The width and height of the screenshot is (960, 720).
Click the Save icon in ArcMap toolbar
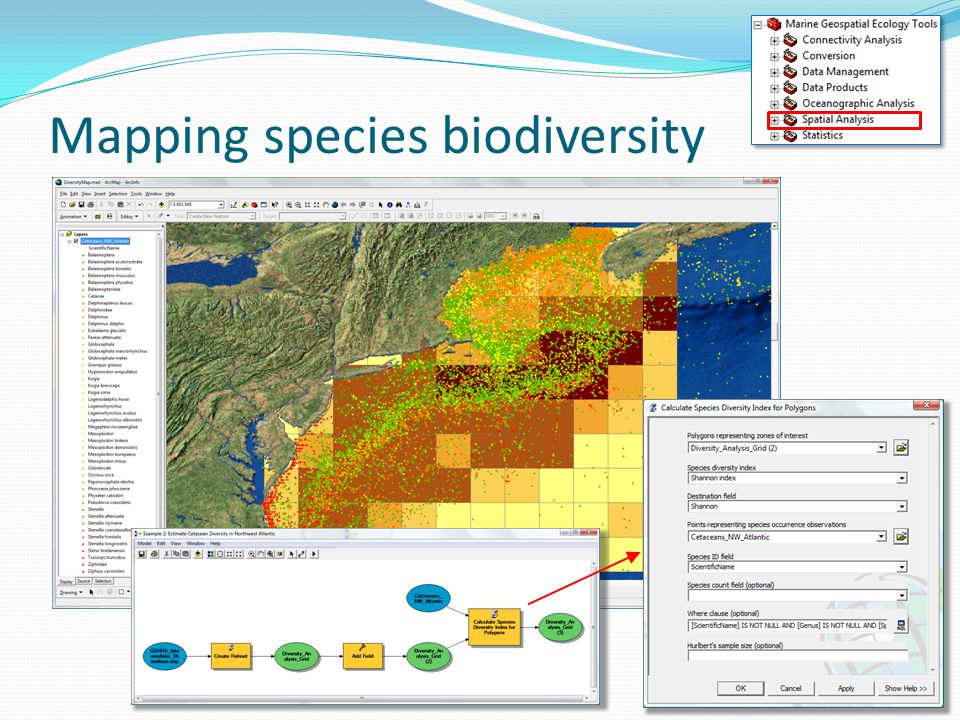81,204
